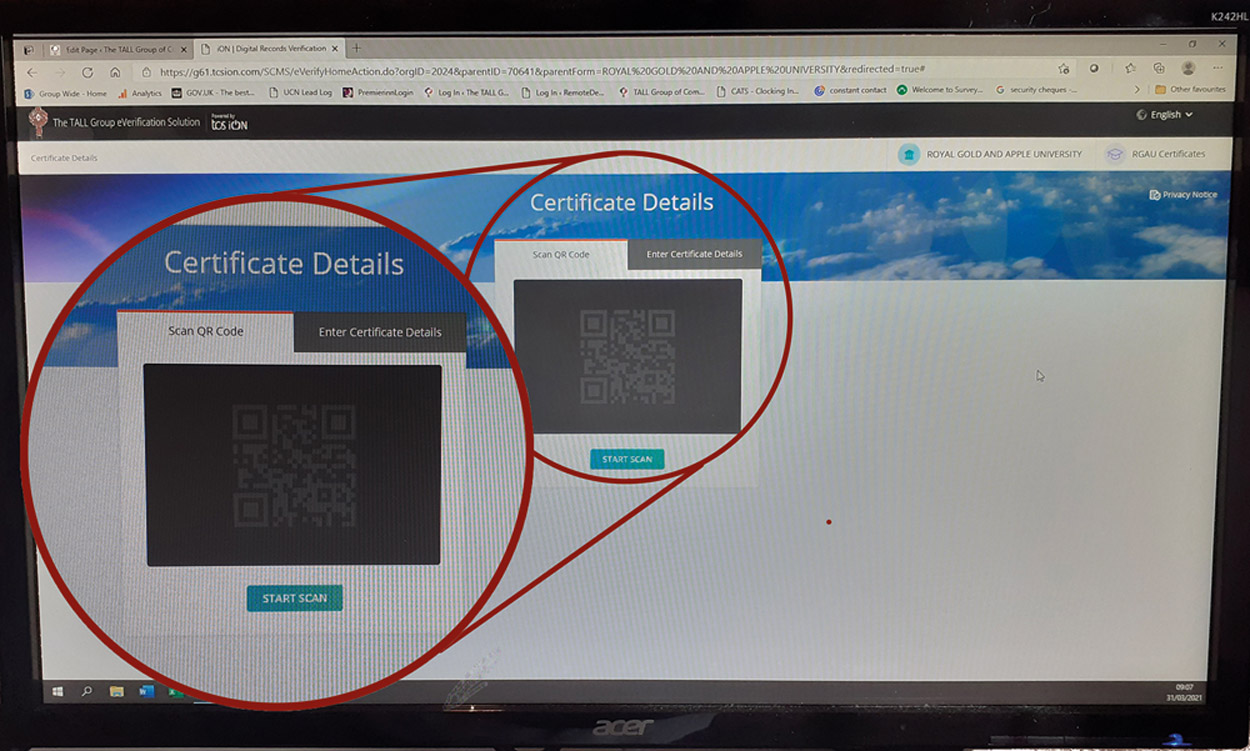The image size is (1250, 751).
Task: Click the Certificate Details page heading
Action: (622, 203)
